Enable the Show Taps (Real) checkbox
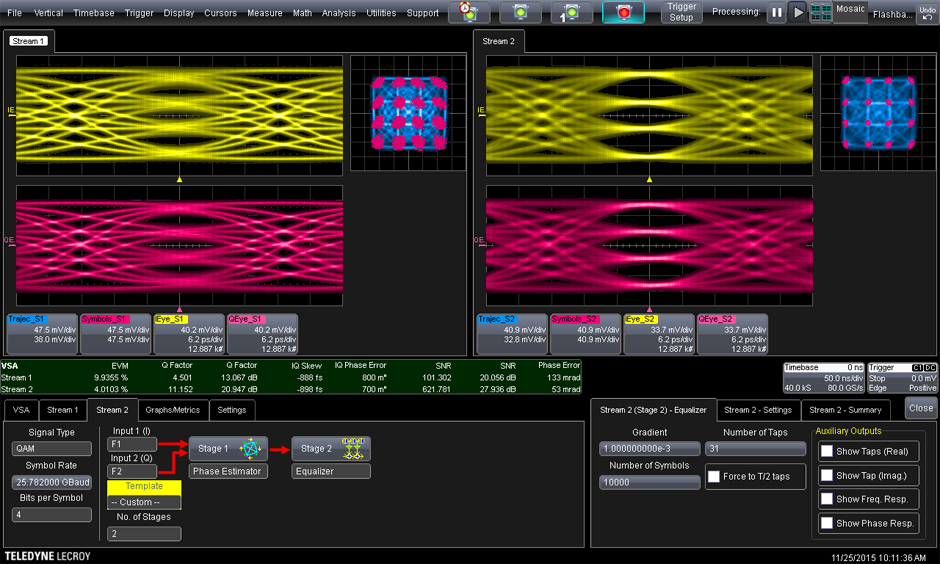Image resolution: width=940 pixels, height=564 pixels. pos(827,451)
